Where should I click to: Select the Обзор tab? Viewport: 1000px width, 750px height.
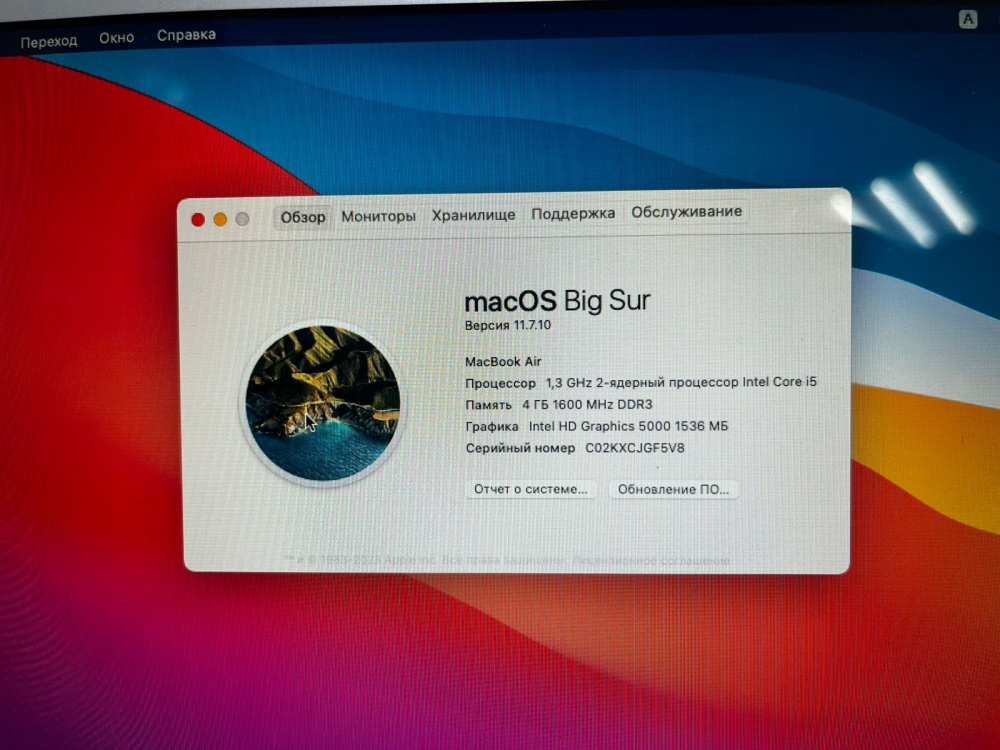point(303,217)
